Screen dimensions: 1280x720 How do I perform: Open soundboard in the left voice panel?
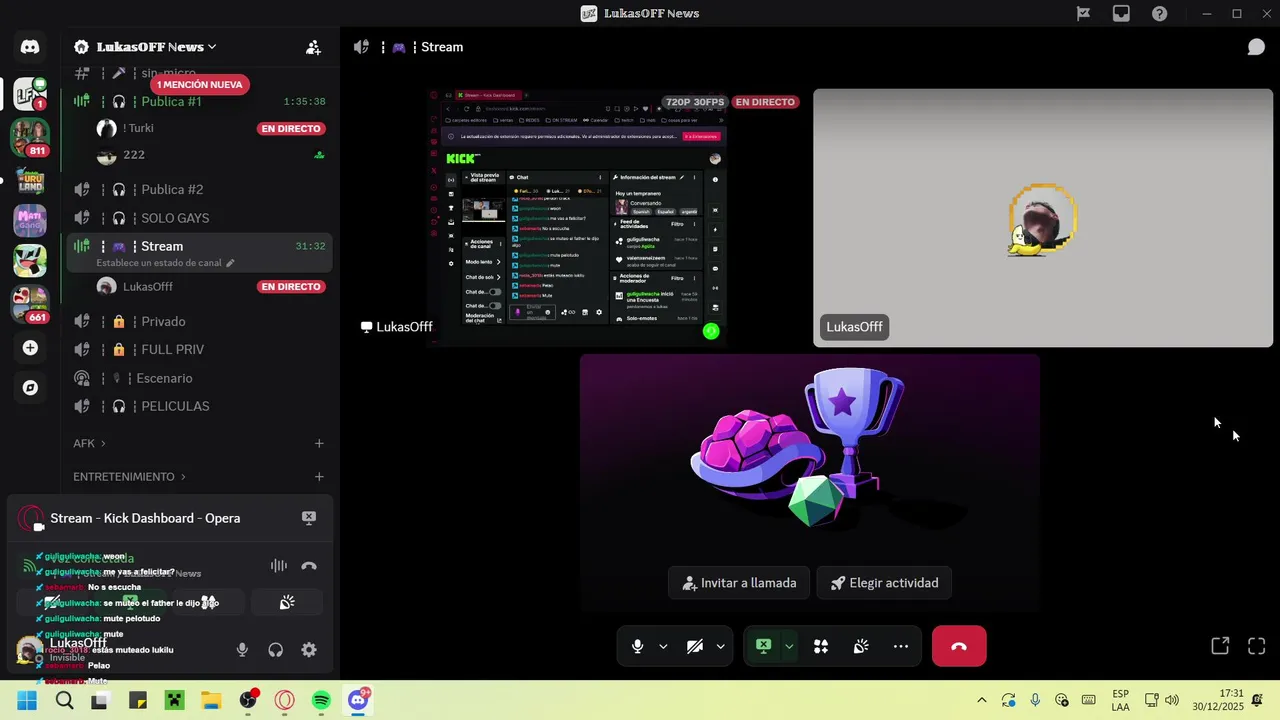point(287,602)
